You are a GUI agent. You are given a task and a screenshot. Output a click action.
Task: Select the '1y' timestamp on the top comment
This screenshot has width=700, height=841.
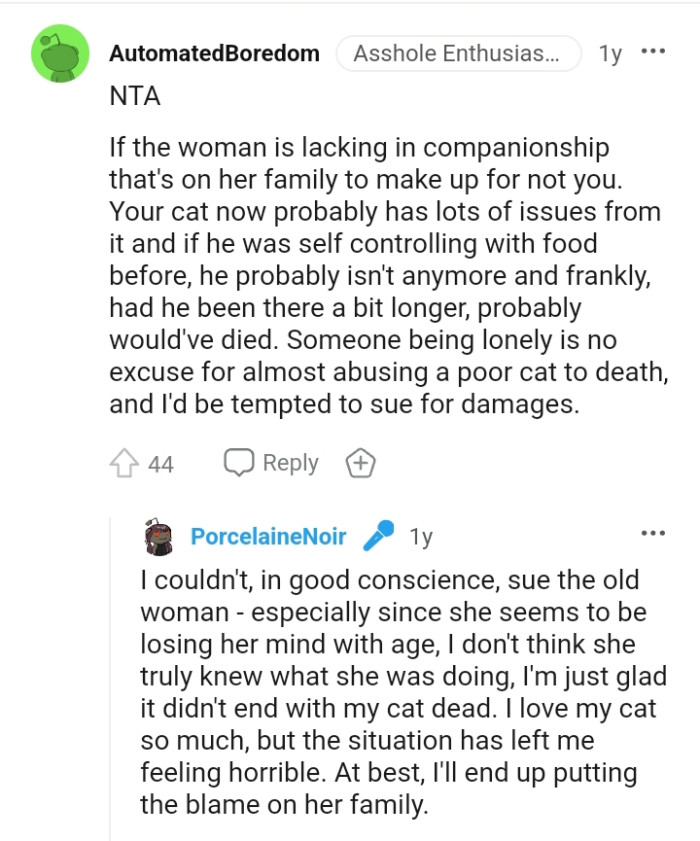(x=609, y=53)
